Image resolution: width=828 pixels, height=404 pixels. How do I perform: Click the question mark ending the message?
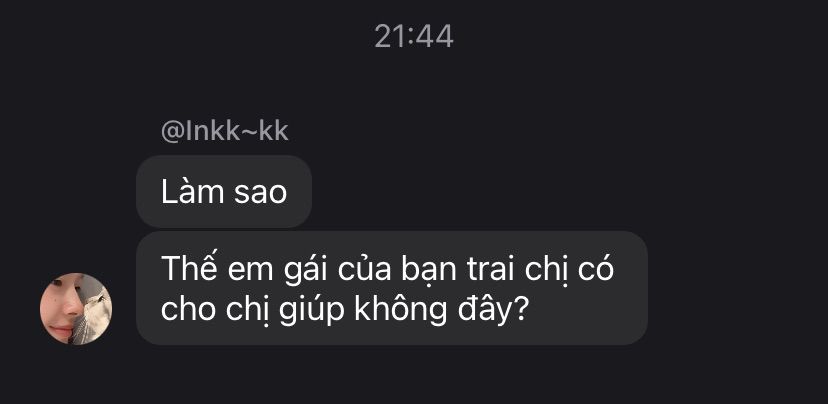click(x=520, y=310)
